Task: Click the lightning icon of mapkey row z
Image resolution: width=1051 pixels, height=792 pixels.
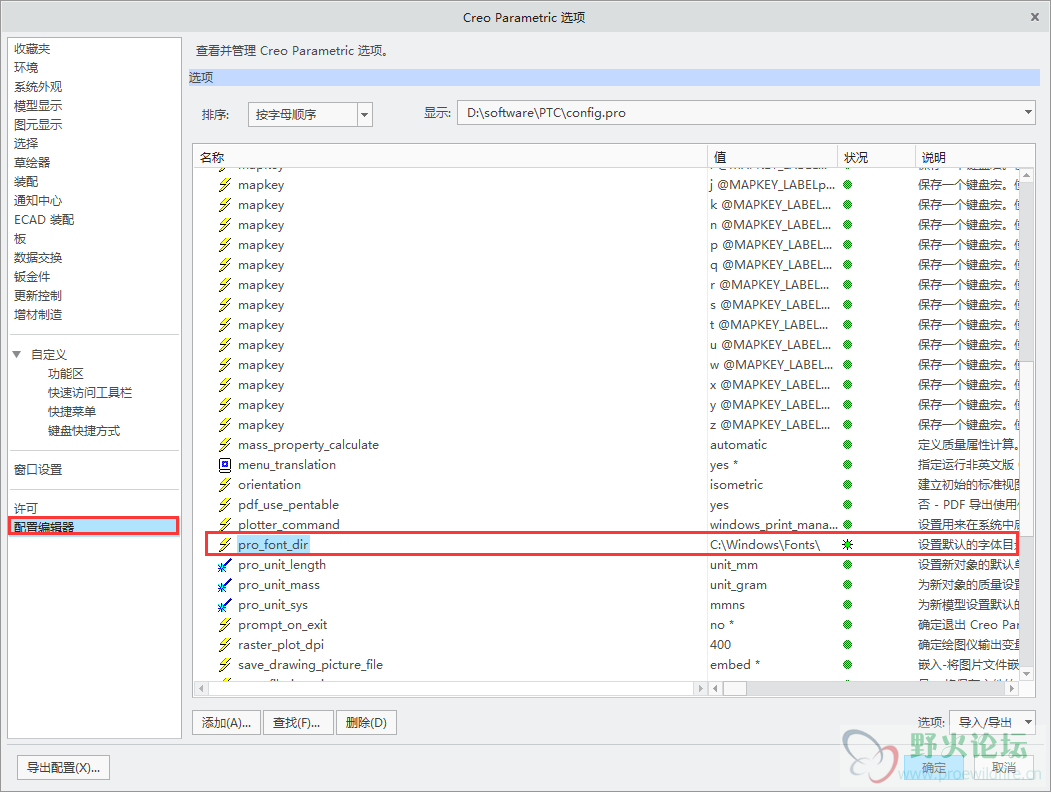Action: 225,425
